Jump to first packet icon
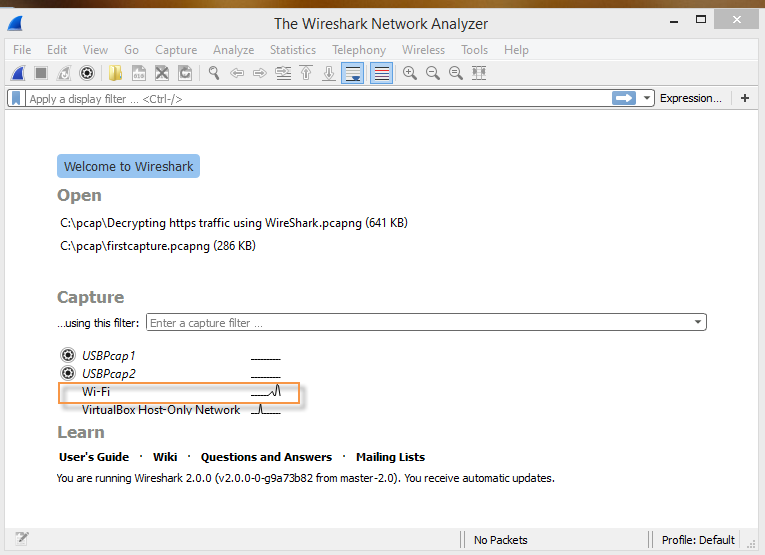Image resolution: width=765 pixels, height=555 pixels. pyautogui.click(x=306, y=73)
